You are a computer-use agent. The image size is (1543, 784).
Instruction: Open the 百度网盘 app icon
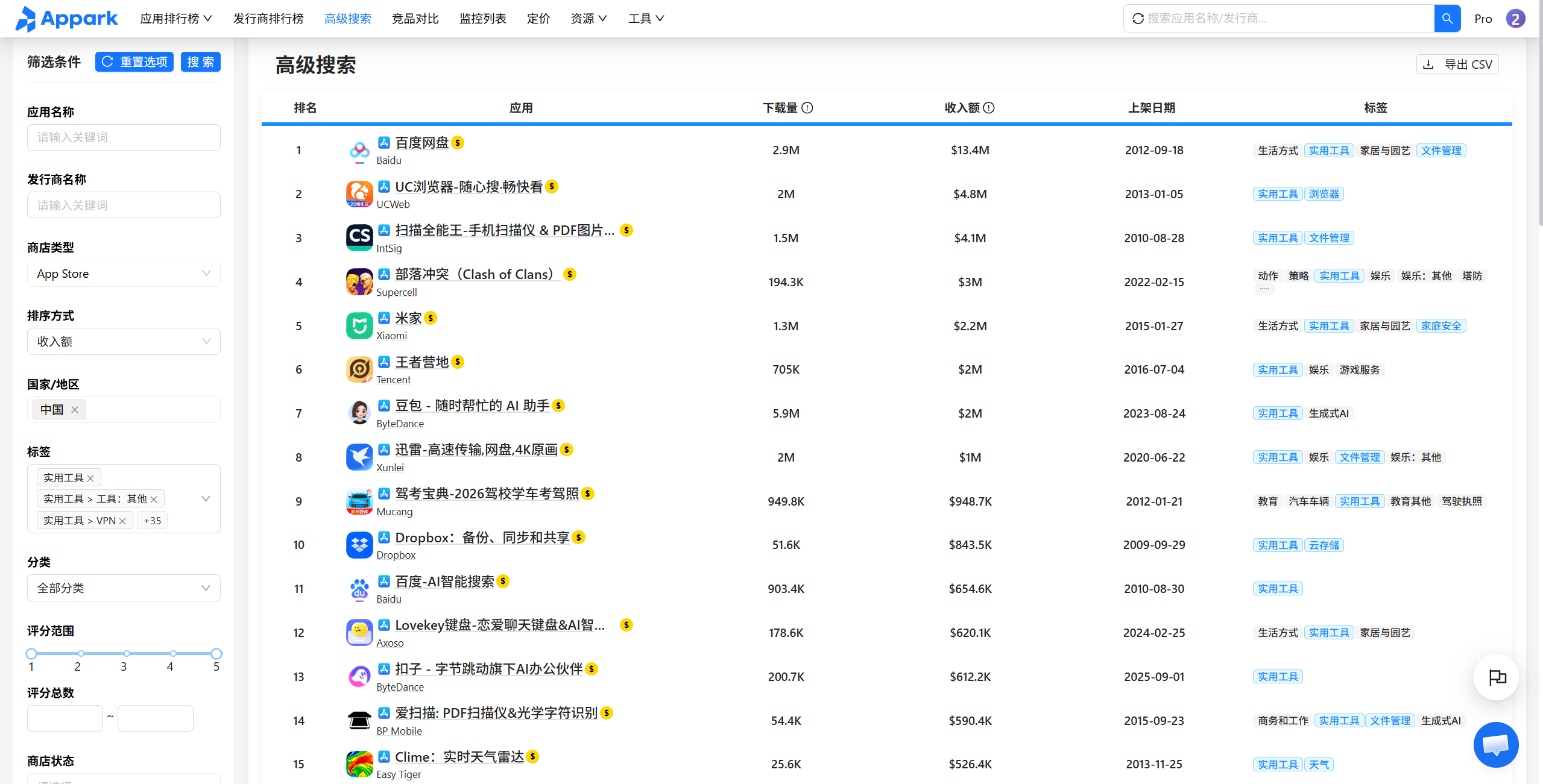(359, 151)
